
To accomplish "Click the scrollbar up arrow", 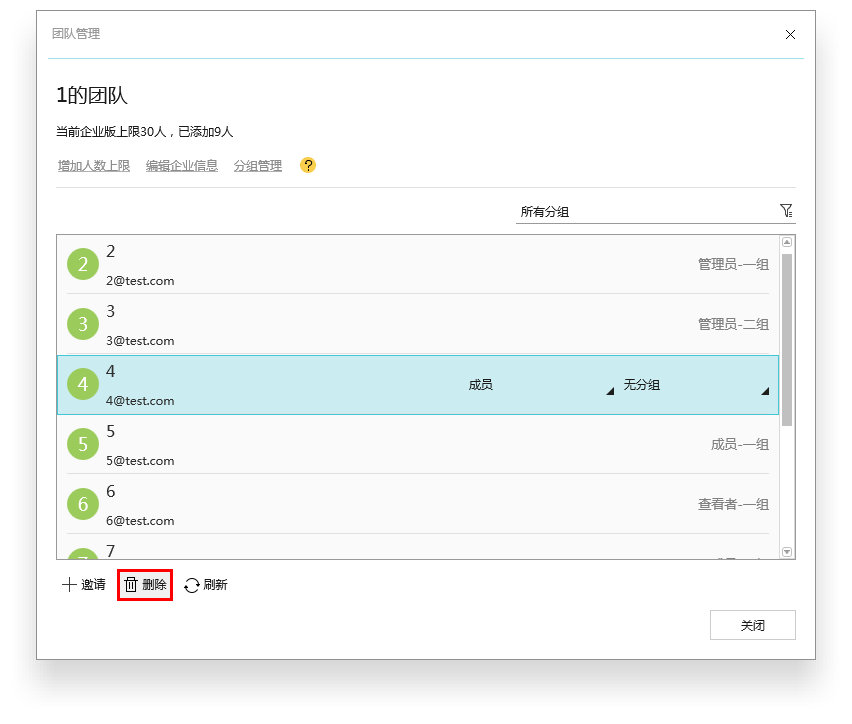I will pos(787,242).
